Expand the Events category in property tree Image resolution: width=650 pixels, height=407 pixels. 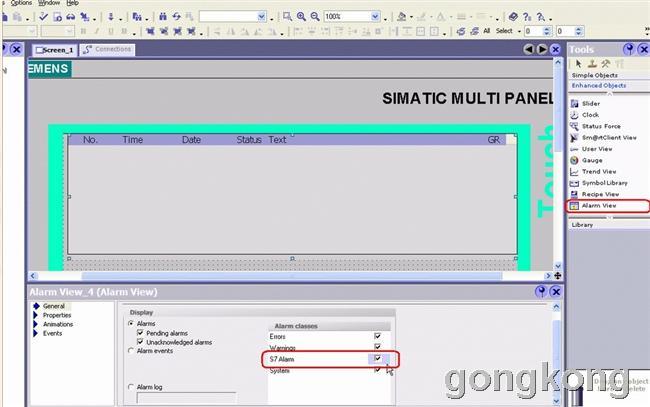click(36, 334)
